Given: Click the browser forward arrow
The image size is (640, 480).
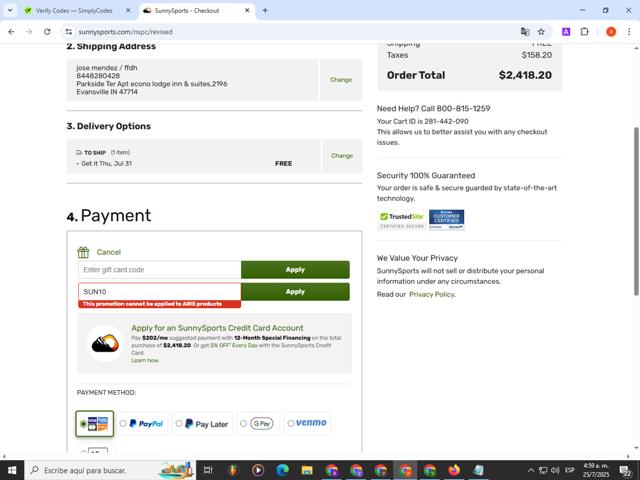Looking at the screenshot, I should (29, 32).
